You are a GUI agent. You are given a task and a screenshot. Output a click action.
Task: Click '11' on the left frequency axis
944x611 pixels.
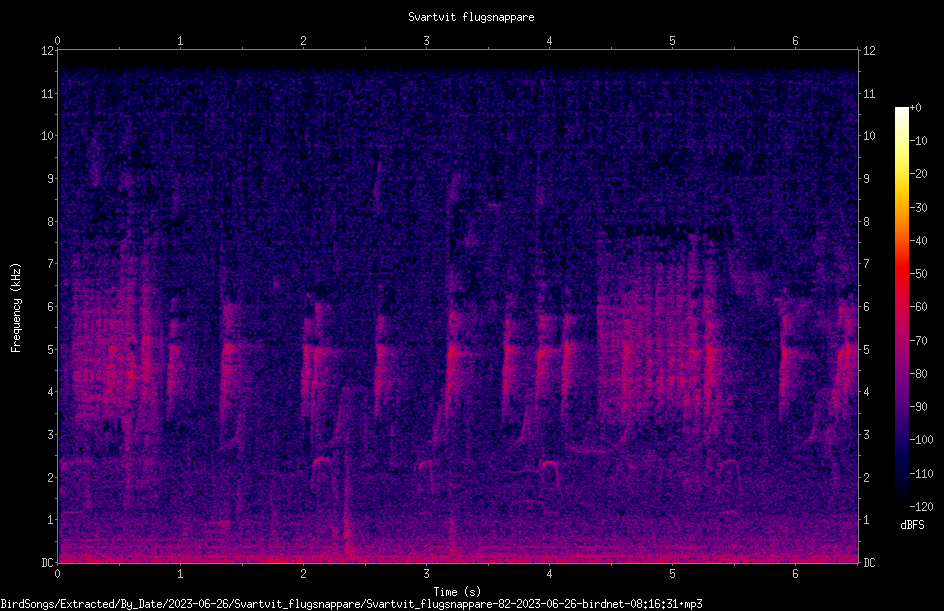47,93
